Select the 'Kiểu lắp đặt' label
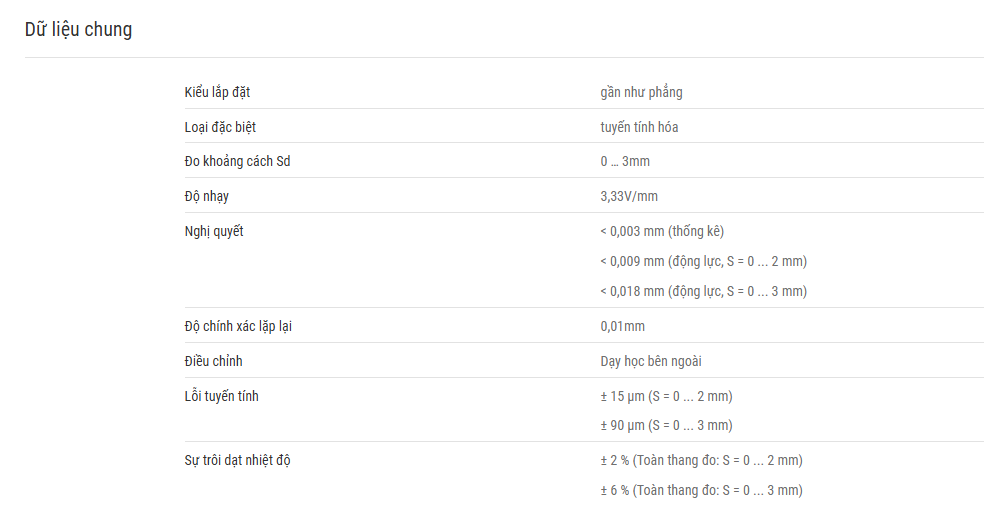 tap(217, 92)
